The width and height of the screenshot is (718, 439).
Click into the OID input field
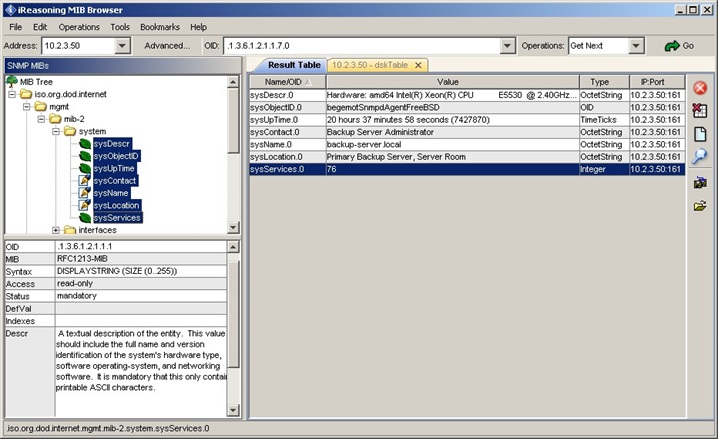click(x=362, y=46)
